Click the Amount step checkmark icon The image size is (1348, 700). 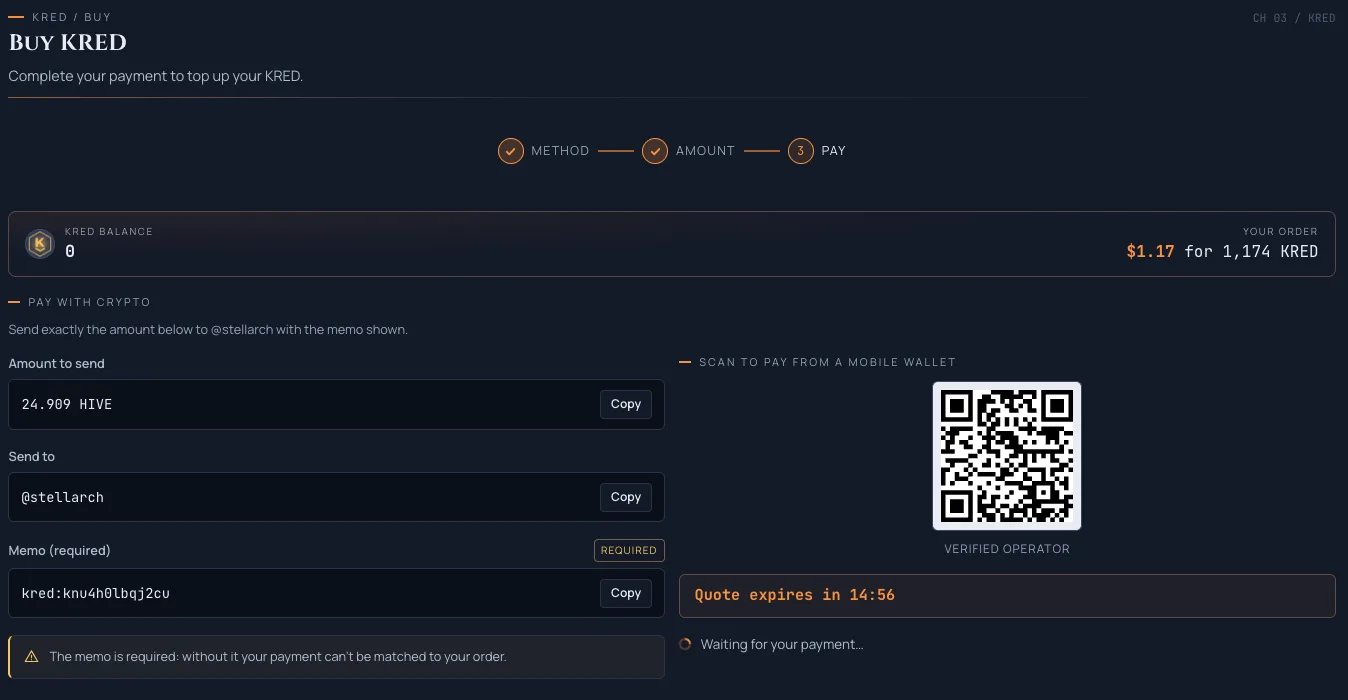pos(655,151)
